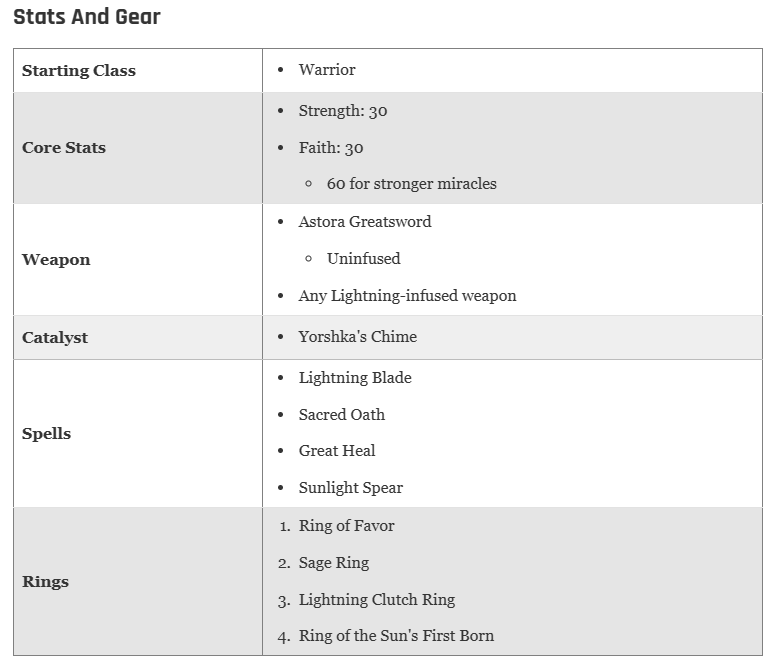Click the Faith: 30 stat line
Screen dimensions: 776x661
[331, 147]
